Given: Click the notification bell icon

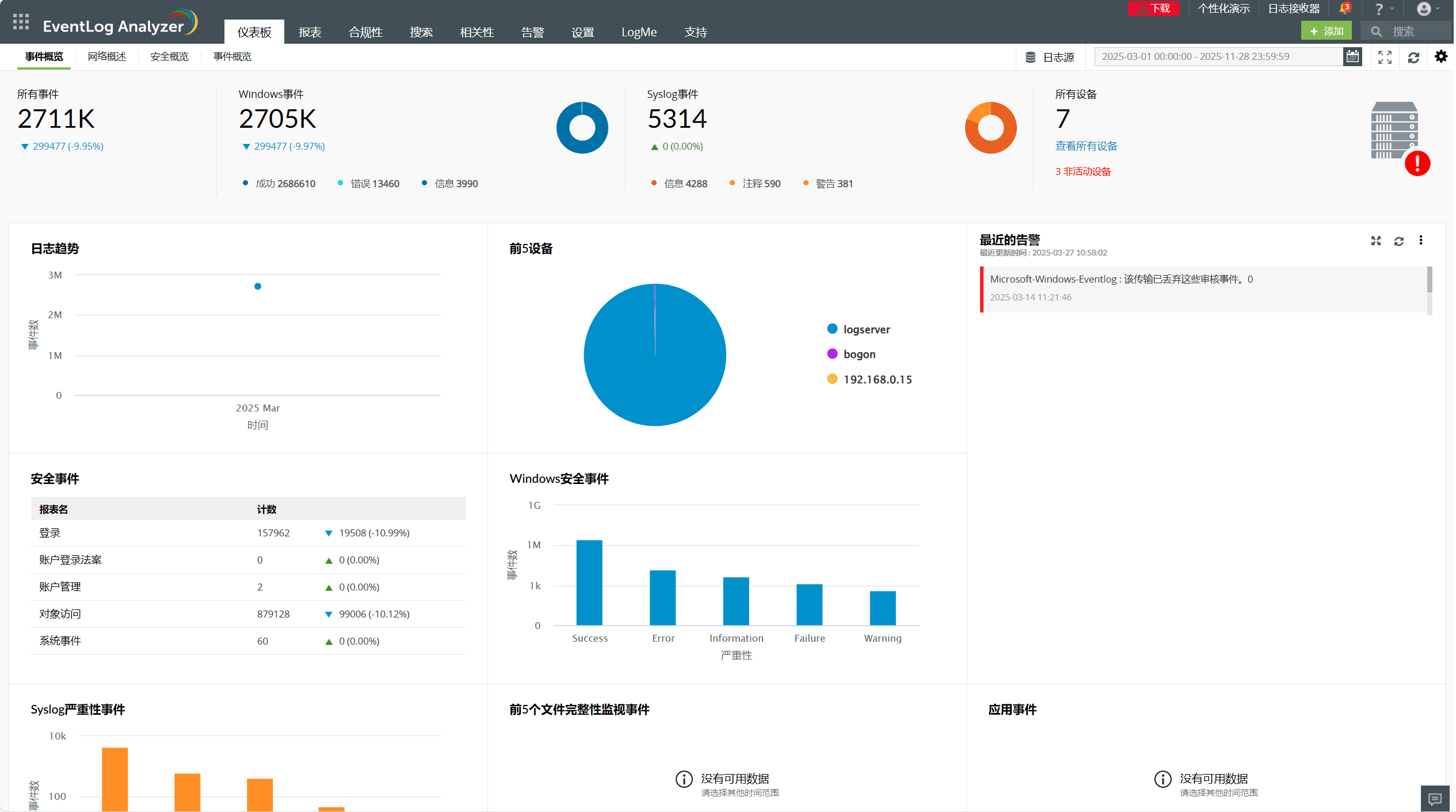Looking at the screenshot, I should 1344,9.
